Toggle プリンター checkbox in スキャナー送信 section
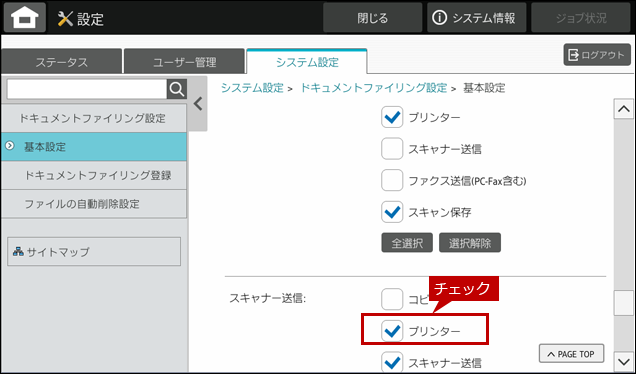The height and width of the screenshot is (374, 636). click(392, 331)
